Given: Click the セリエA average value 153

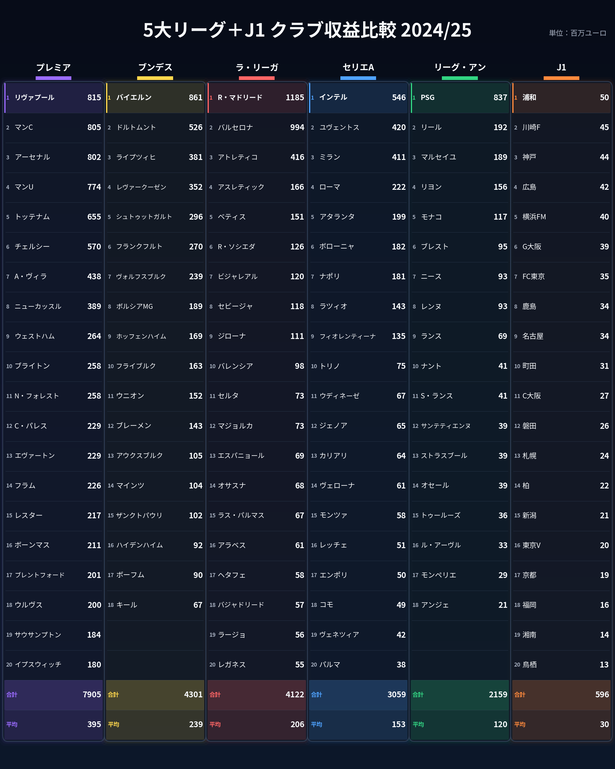Looking at the screenshot, I should coord(399,724).
